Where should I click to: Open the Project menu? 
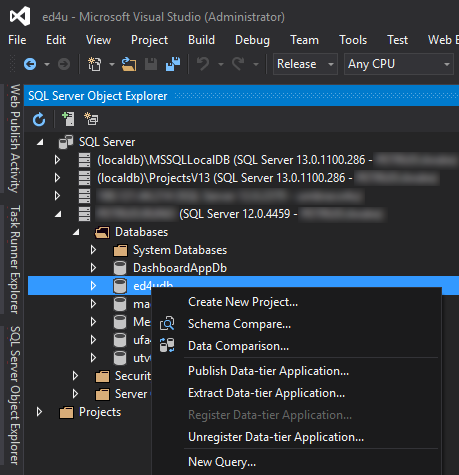tap(149, 40)
